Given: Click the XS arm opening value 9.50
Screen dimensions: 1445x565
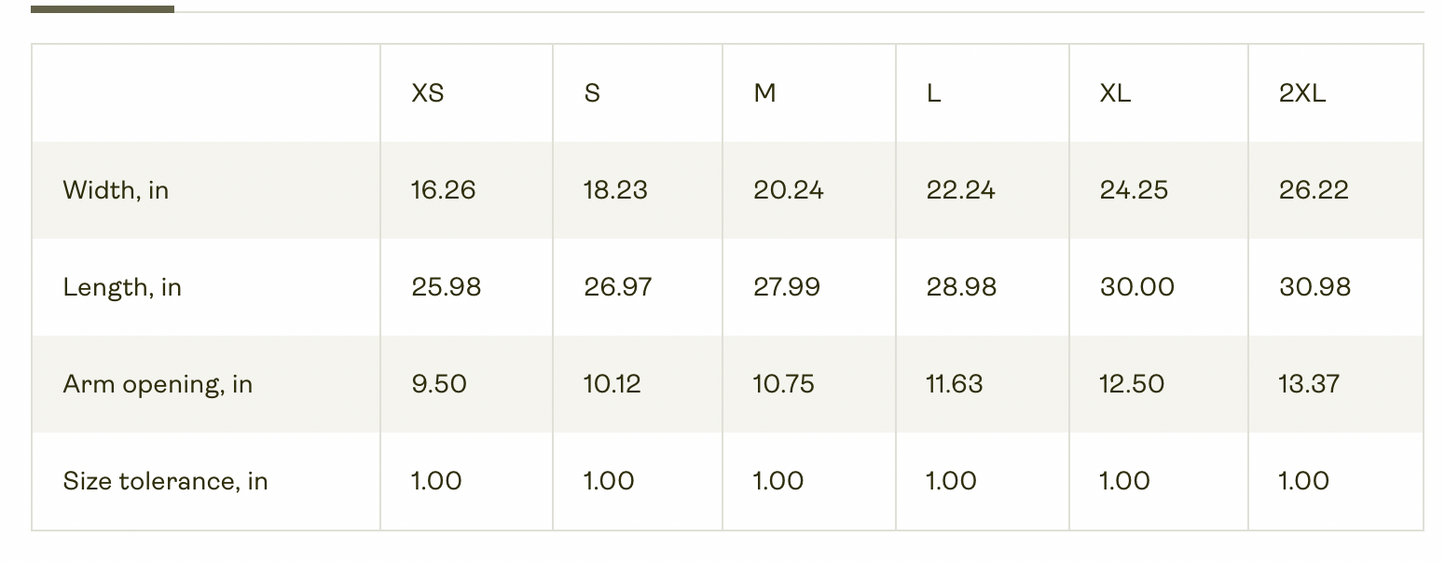Looking at the screenshot, I should [439, 384].
